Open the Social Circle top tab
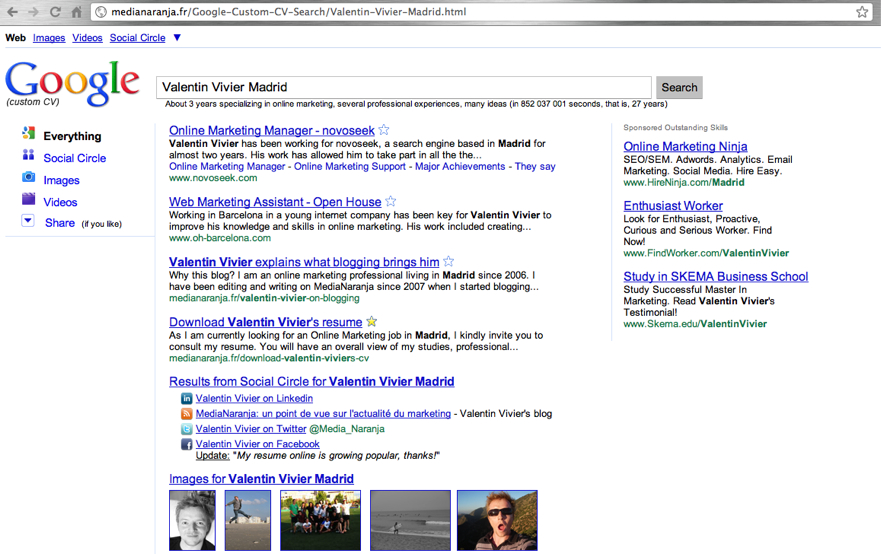 (x=137, y=38)
